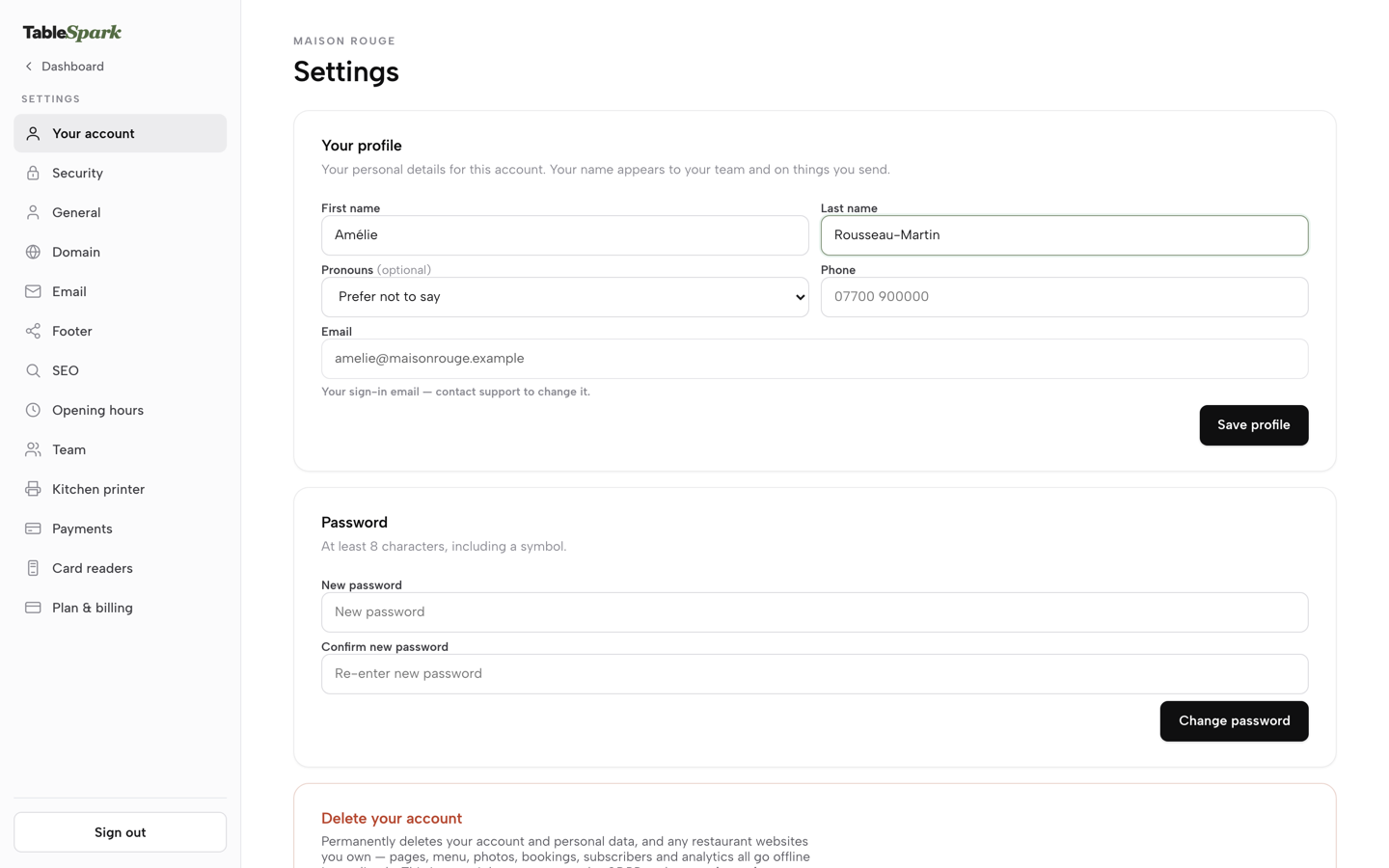The height and width of the screenshot is (868, 1389).
Task: Click the sign-in Email field
Action: coord(815,359)
